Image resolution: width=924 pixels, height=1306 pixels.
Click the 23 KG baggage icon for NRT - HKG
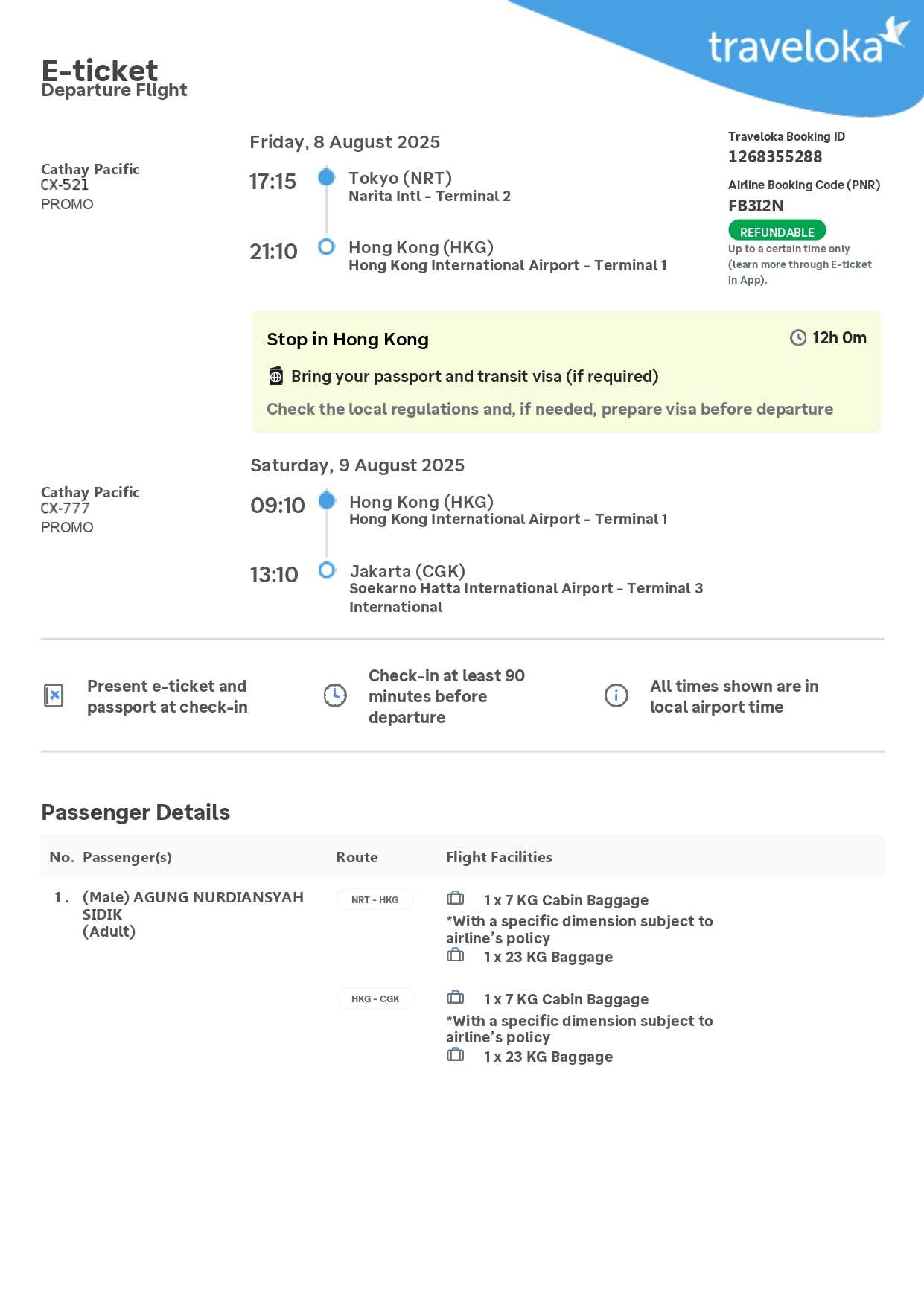click(x=455, y=955)
